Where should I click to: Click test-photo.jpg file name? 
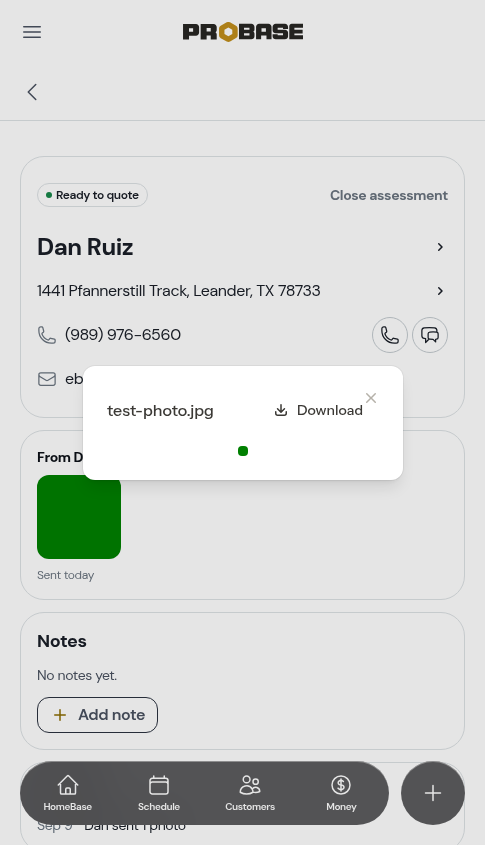(x=160, y=411)
